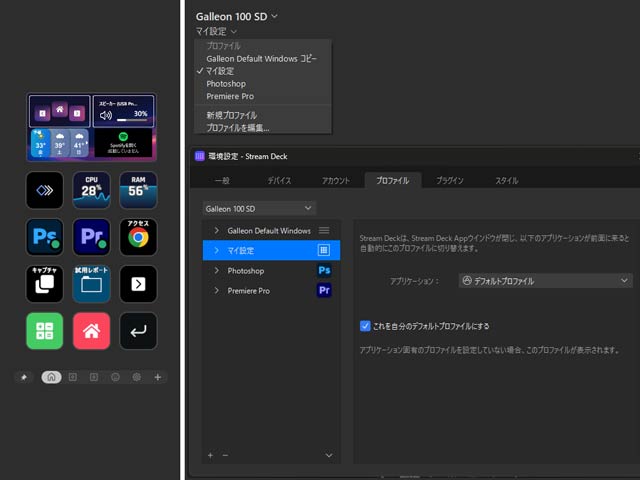Viewport: 640px width, 480px height.
Task: Click the プロファイルを編集 menu entry
Action: (238, 128)
